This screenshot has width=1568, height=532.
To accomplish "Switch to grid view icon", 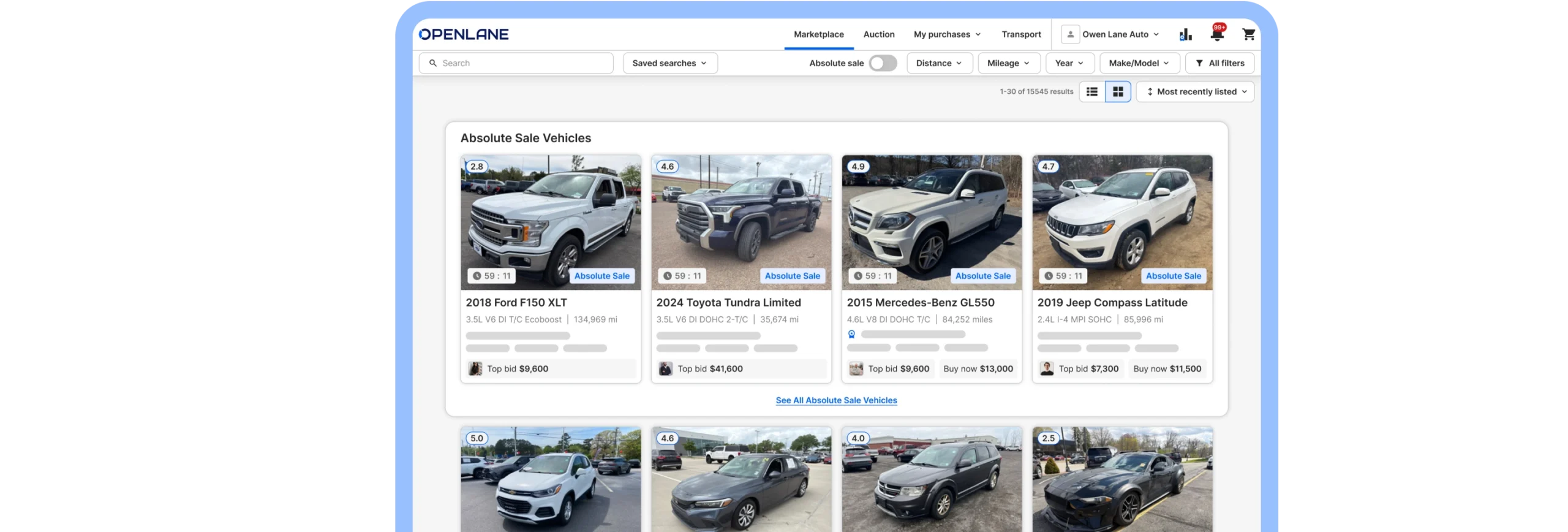I will tap(1118, 92).
